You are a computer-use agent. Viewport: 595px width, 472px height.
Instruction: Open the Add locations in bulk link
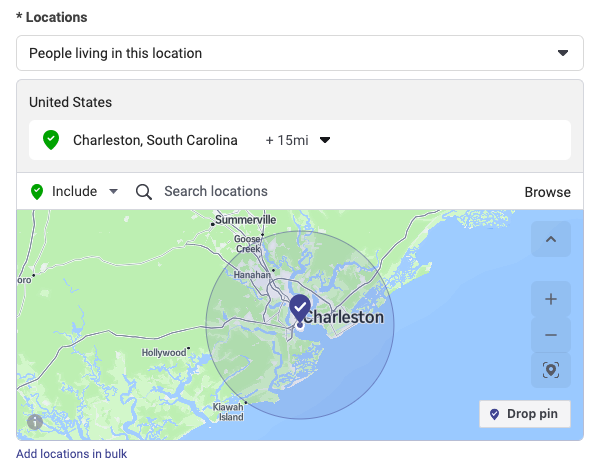71,454
